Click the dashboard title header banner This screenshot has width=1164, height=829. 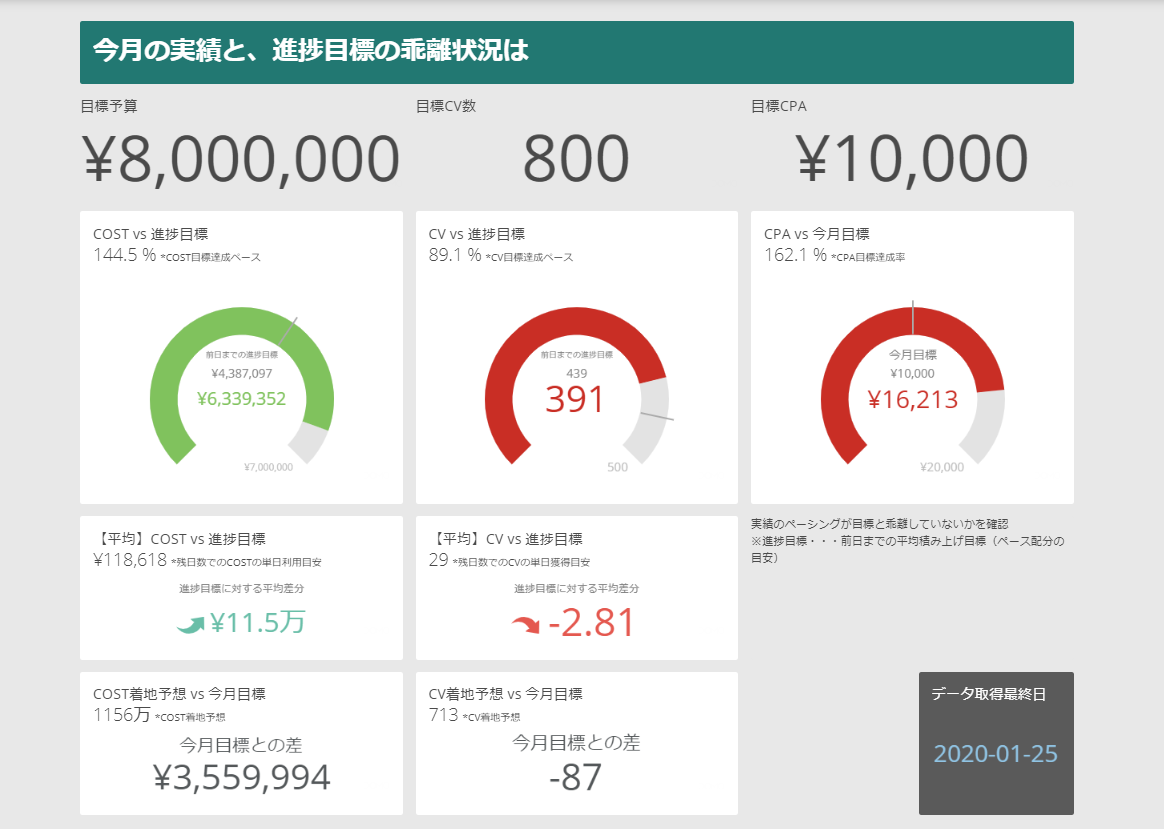pos(576,52)
